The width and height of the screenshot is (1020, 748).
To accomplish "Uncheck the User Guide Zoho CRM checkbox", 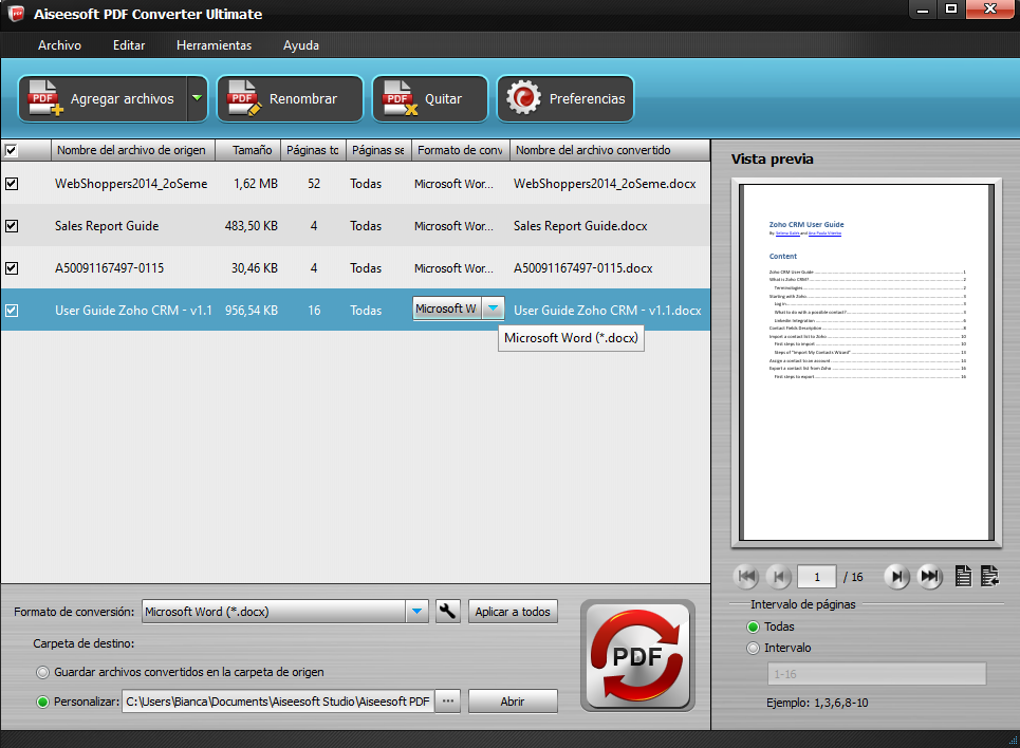I will click(12, 310).
